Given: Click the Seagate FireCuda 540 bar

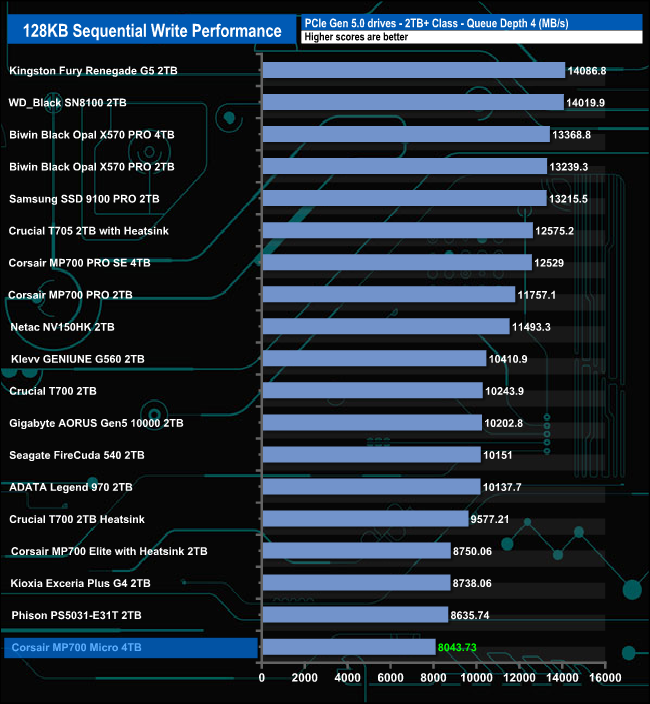Looking at the screenshot, I should (x=372, y=454).
